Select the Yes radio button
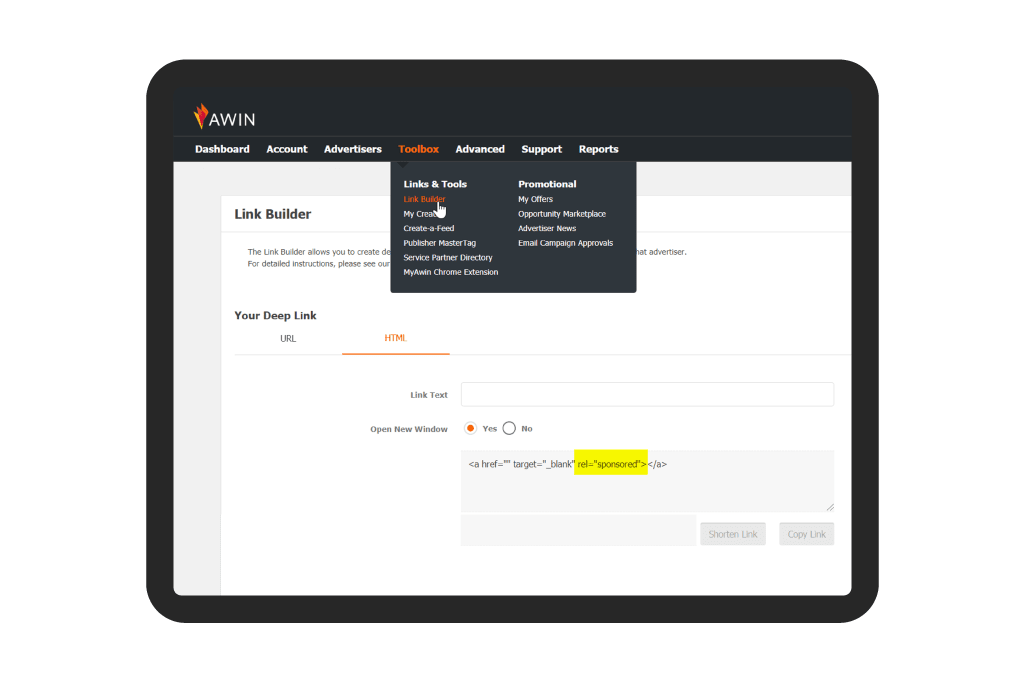The width and height of the screenshot is (1025, 682). click(x=471, y=428)
